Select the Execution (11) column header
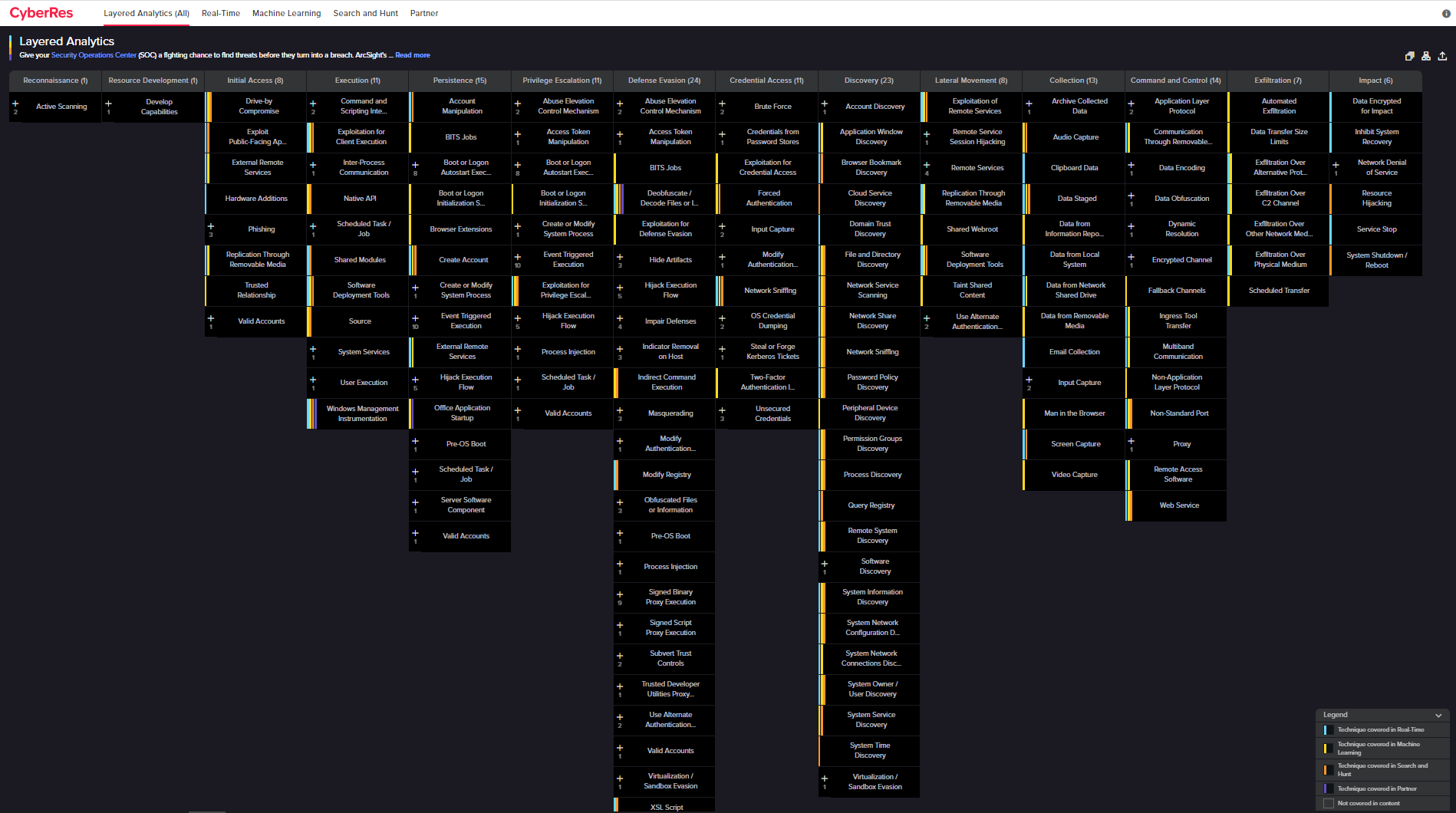The height and width of the screenshot is (813, 1456). (x=357, y=81)
